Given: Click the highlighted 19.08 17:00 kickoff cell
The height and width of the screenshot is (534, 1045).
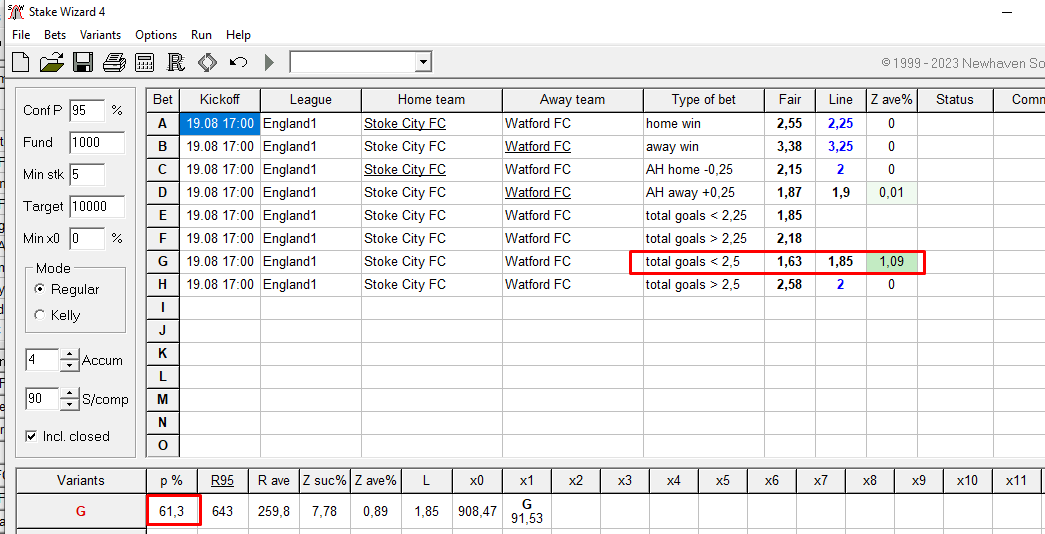Looking at the screenshot, I should [220, 123].
